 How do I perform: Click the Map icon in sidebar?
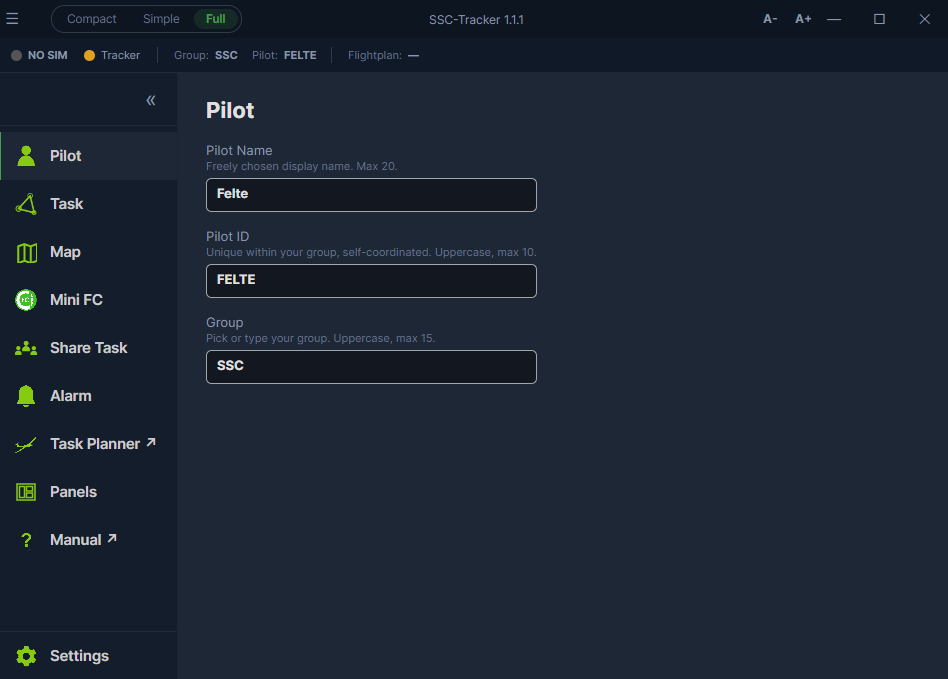click(27, 253)
